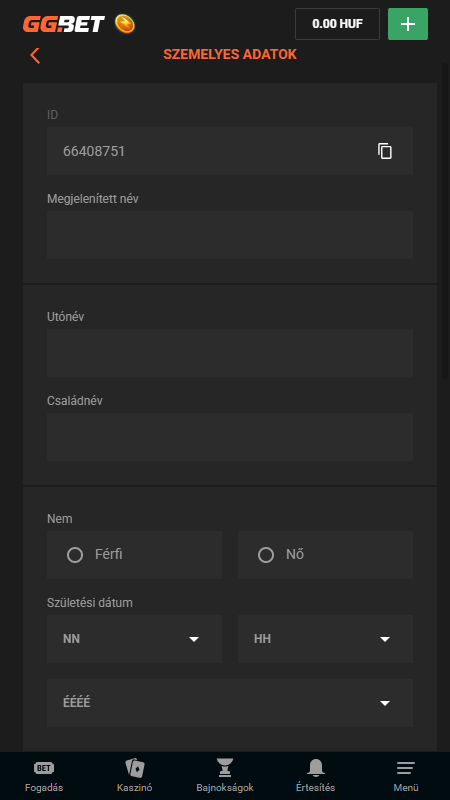The height and width of the screenshot is (800, 450).
Task: Expand the HH month dropdown
Action: tap(326, 639)
